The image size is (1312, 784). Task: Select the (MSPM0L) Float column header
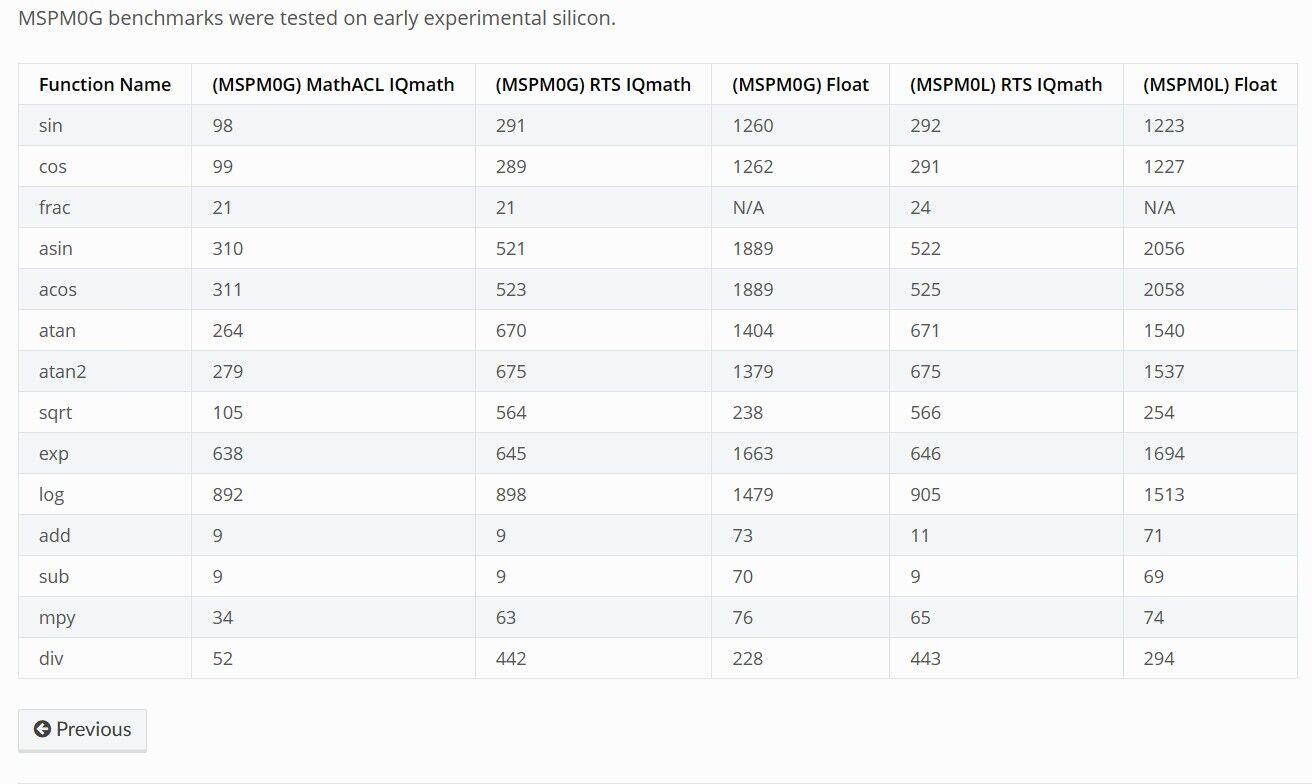1210,85
